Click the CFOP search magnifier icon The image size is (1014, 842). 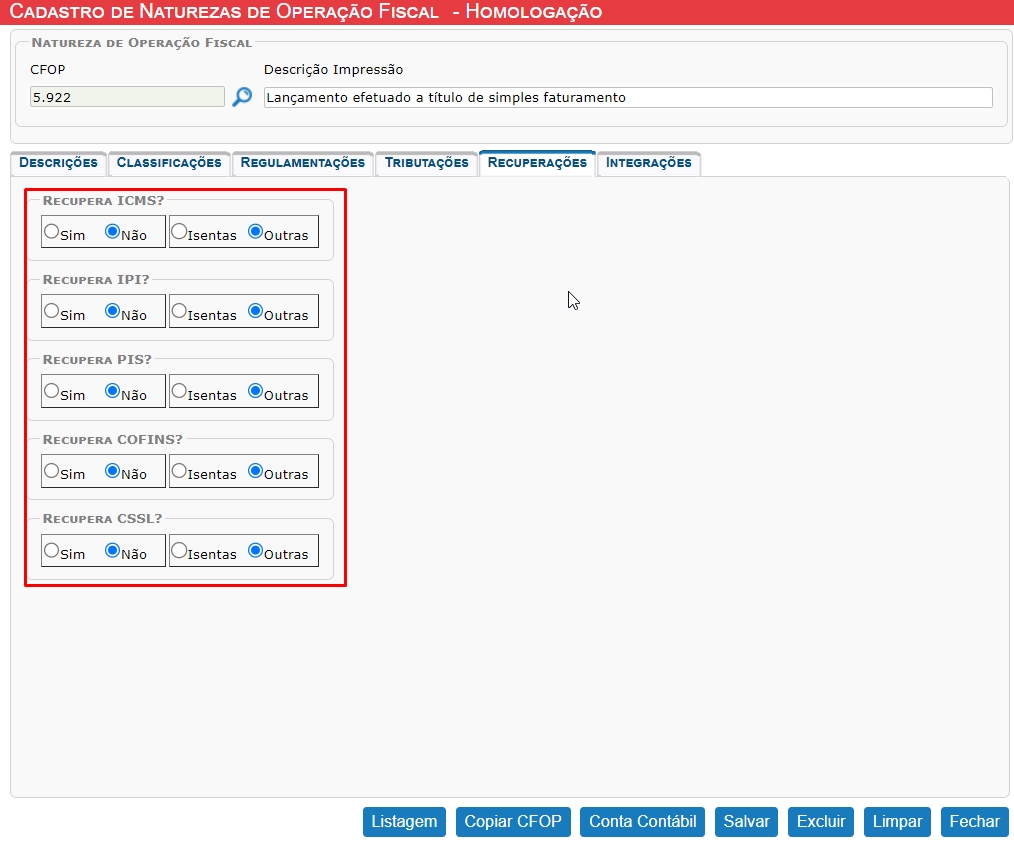(x=242, y=97)
